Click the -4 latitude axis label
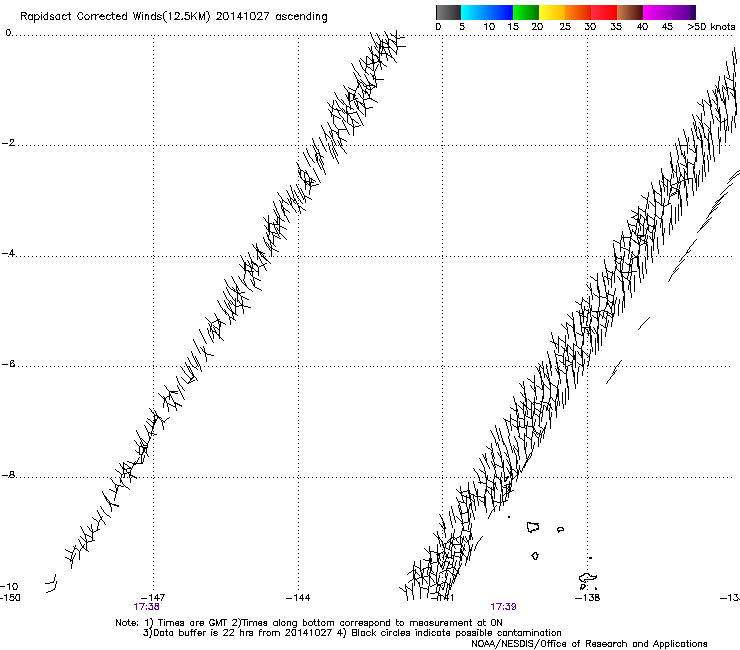Image resolution: width=740 pixels, height=650 pixels. (8, 253)
